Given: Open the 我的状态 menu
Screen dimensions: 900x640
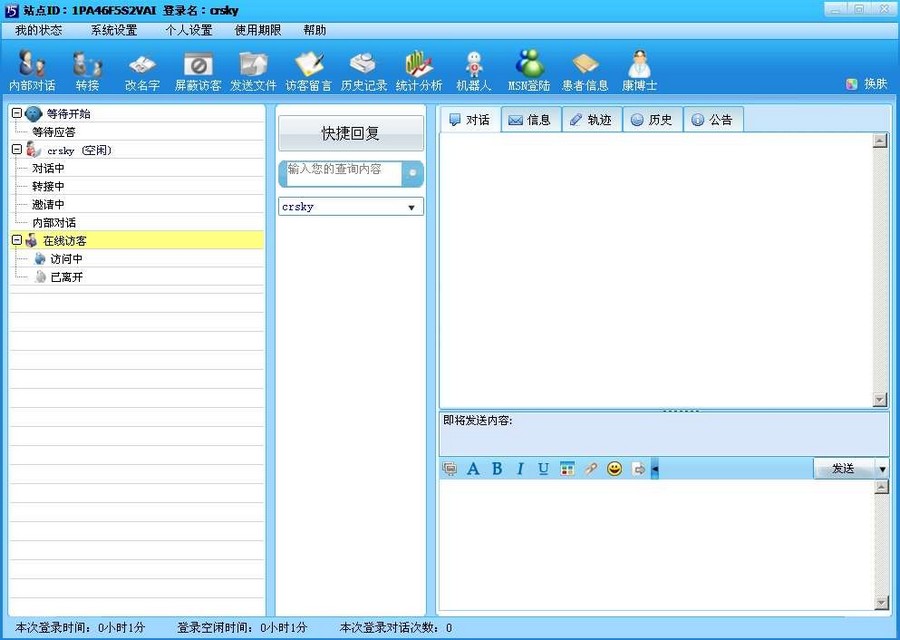Looking at the screenshot, I should pos(38,30).
